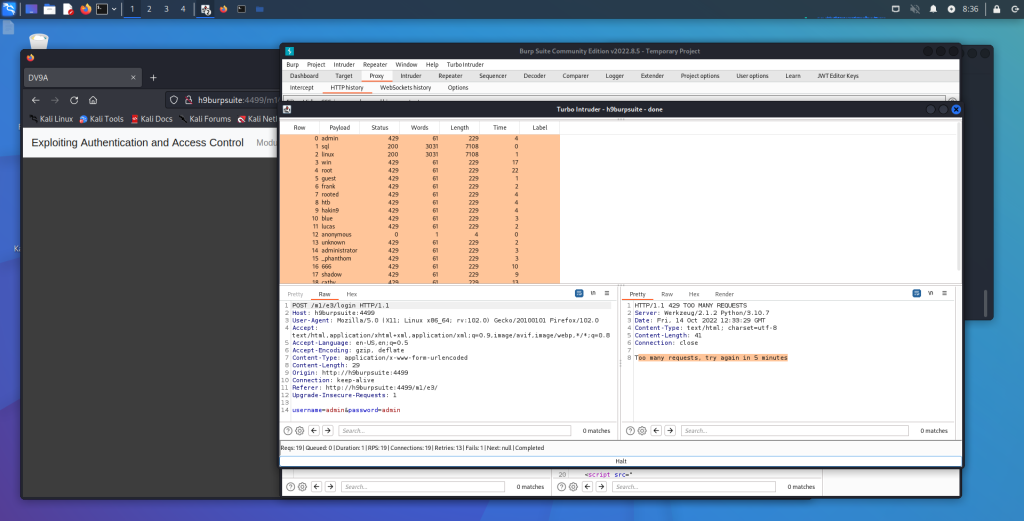Screen dimensions: 1024x521
Task: Switch the response viewer to the Raw tab
Action: point(667,294)
